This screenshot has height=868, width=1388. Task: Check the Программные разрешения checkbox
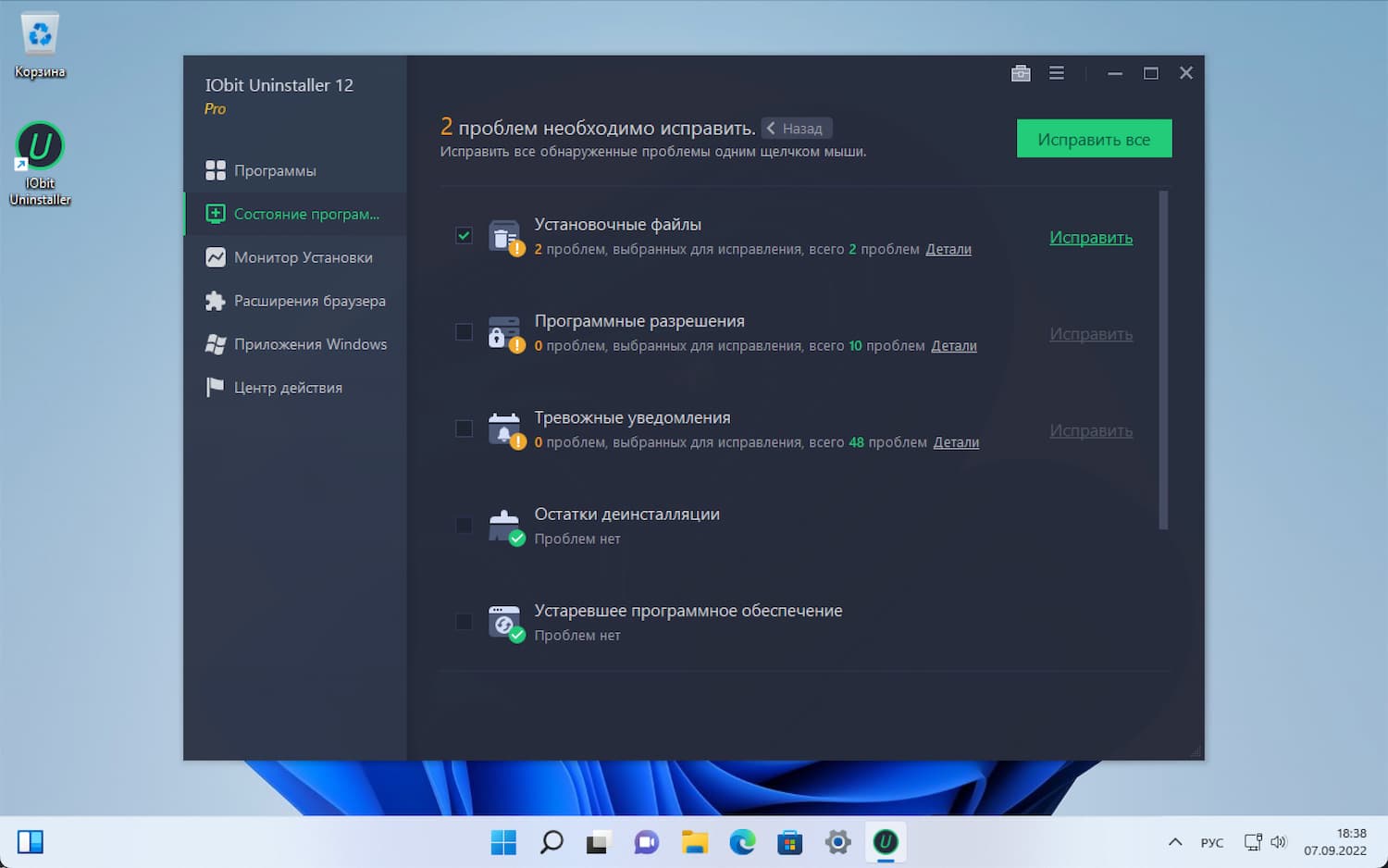click(x=464, y=332)
